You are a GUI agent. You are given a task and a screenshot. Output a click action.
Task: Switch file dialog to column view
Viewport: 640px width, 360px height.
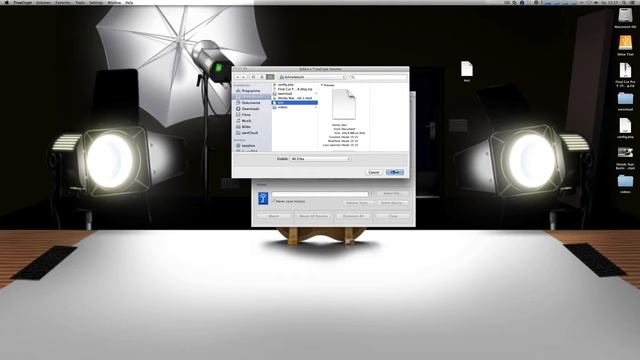270,77
